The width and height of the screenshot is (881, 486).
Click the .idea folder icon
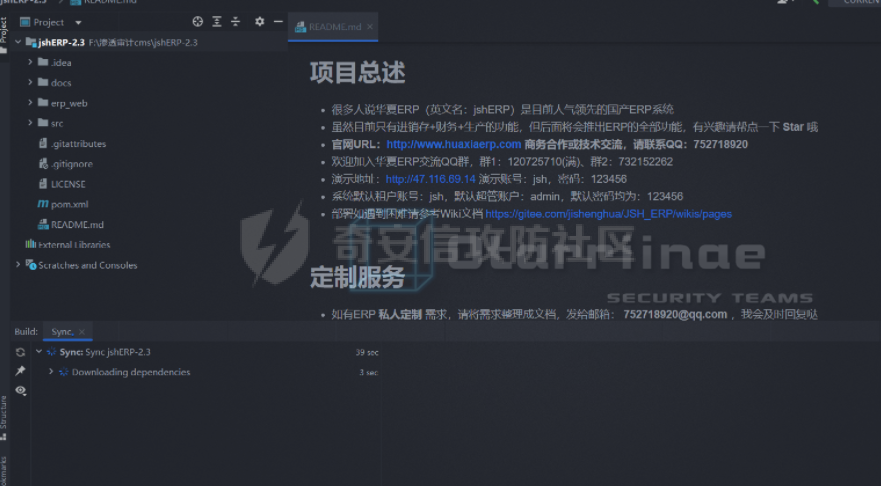[x=43, y=62]
